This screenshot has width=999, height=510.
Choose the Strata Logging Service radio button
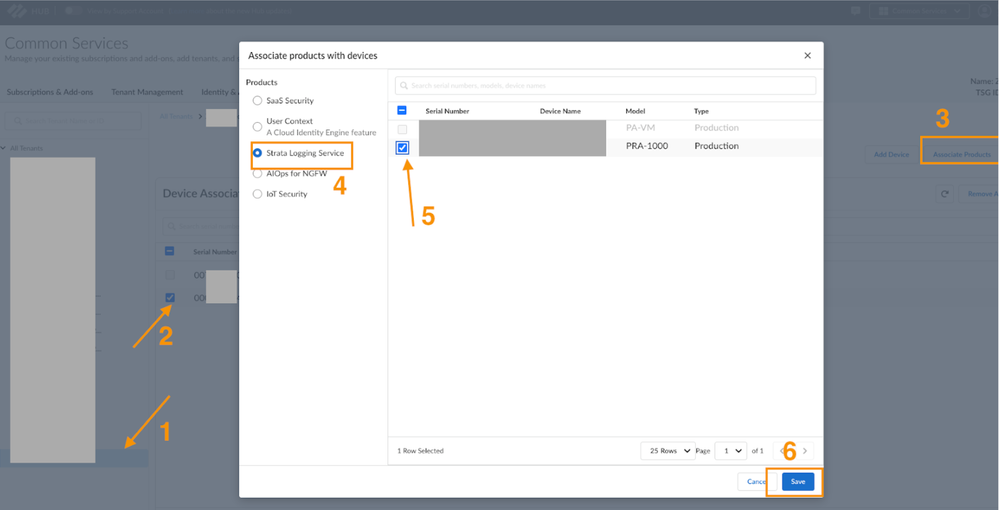click(x=257, y=153)
